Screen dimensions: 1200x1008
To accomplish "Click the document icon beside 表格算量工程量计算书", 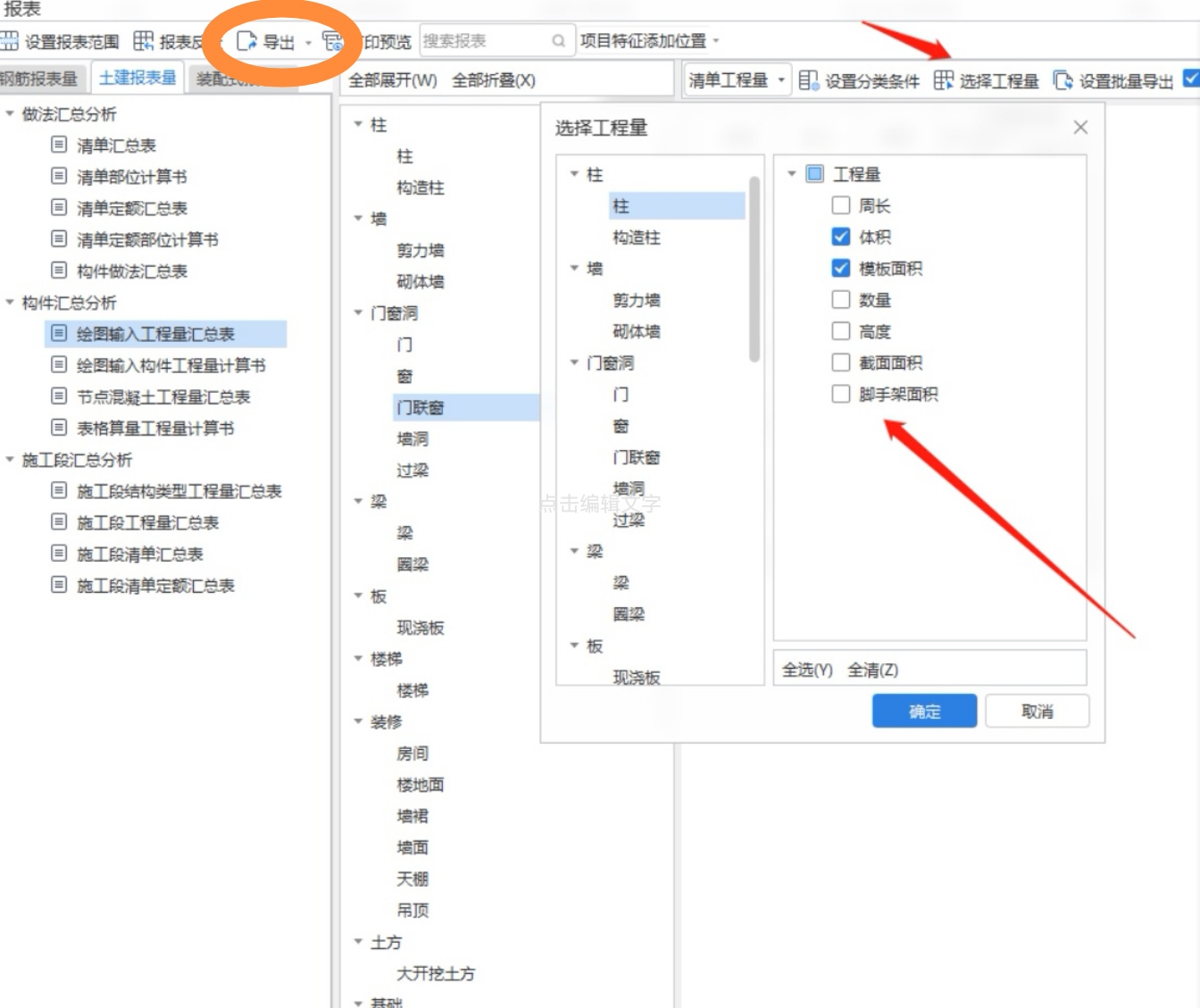I will pos(59,428).
